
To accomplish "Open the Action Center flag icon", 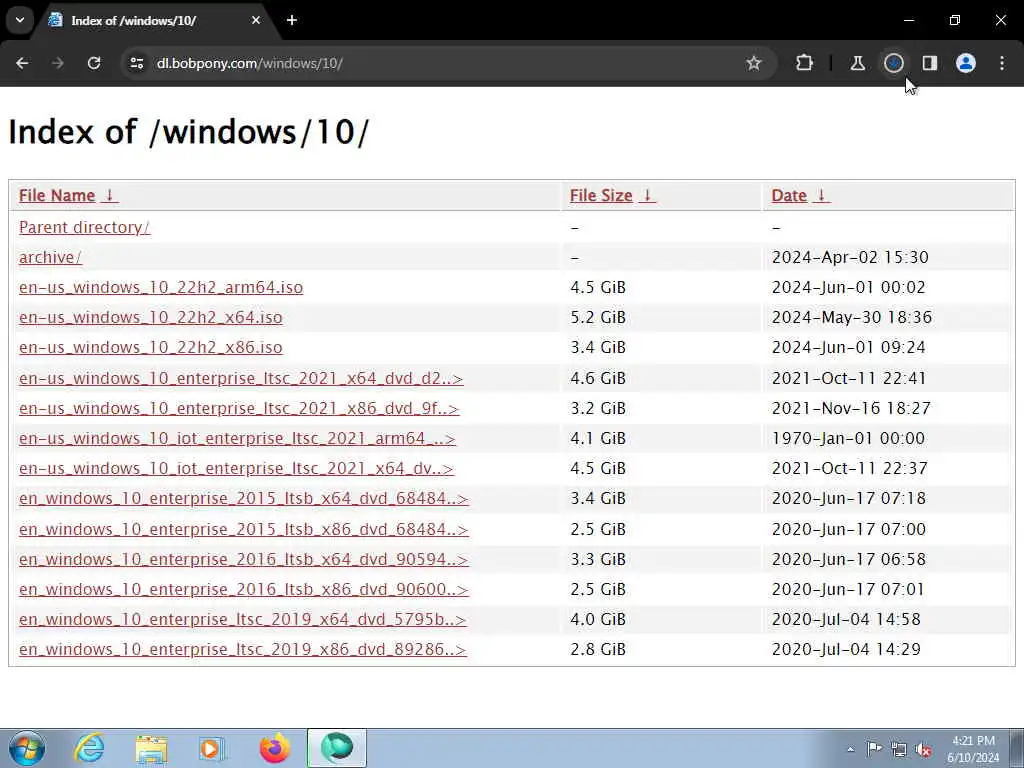I will [x=874, y=749].
